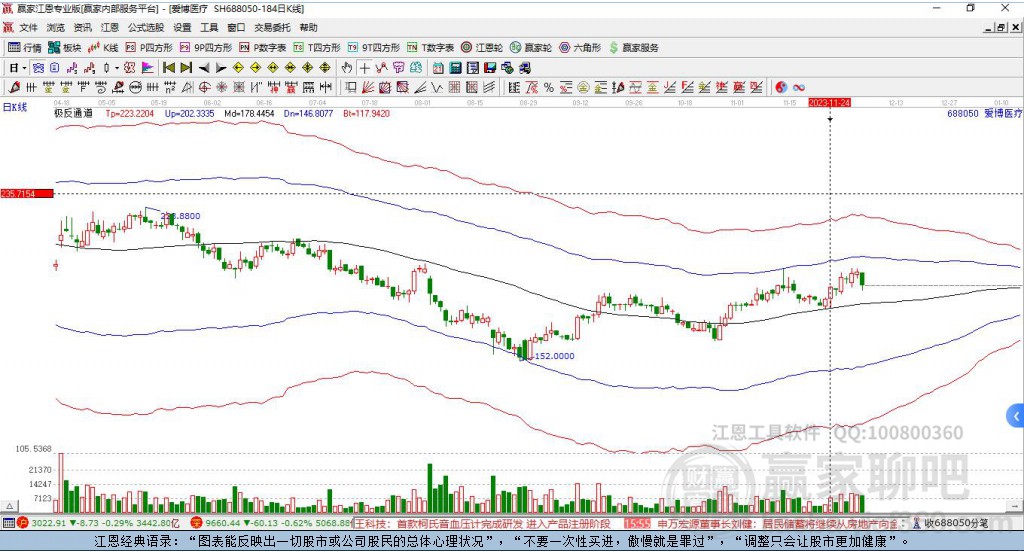
Task: Click the volume panel up triangle button
Action: point(9,506)
